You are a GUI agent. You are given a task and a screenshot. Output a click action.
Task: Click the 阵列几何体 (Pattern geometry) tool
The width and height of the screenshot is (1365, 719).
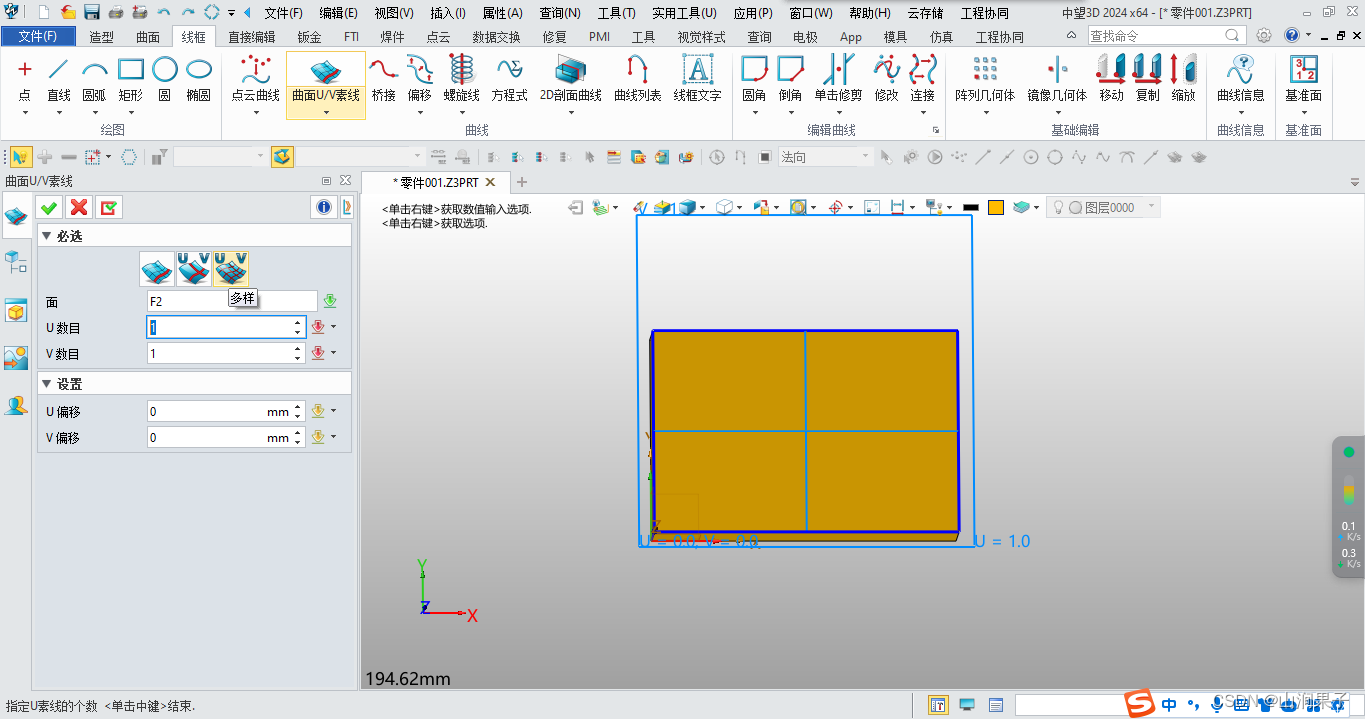pyautogui.click(x=985, y=80)
